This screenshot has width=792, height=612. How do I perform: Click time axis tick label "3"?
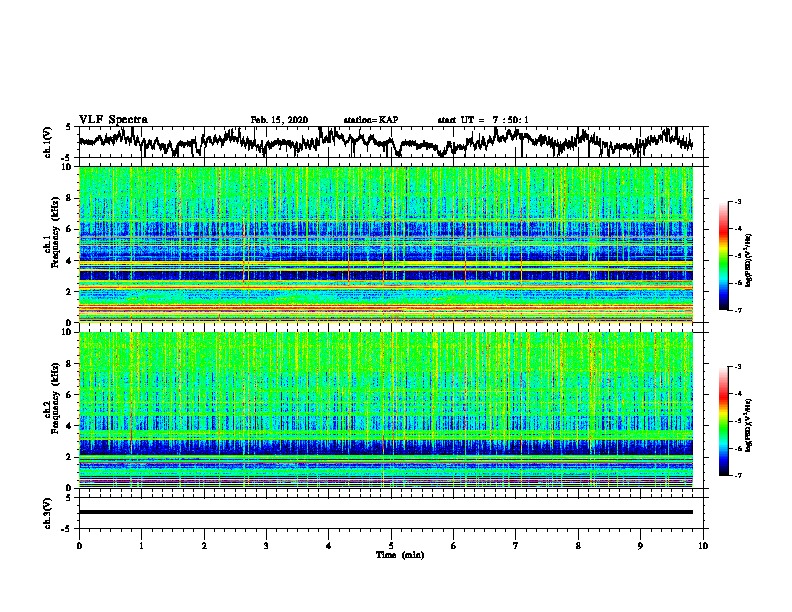pos(266,546)
